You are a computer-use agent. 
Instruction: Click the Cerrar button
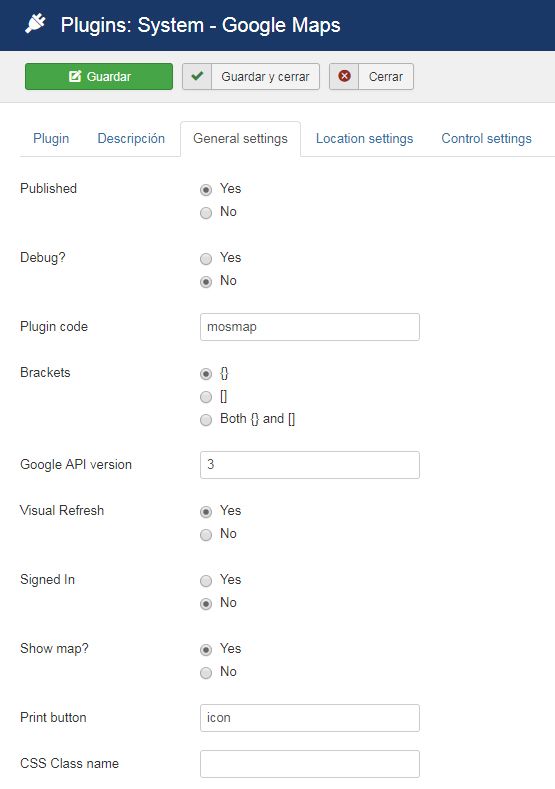[371, 76]
